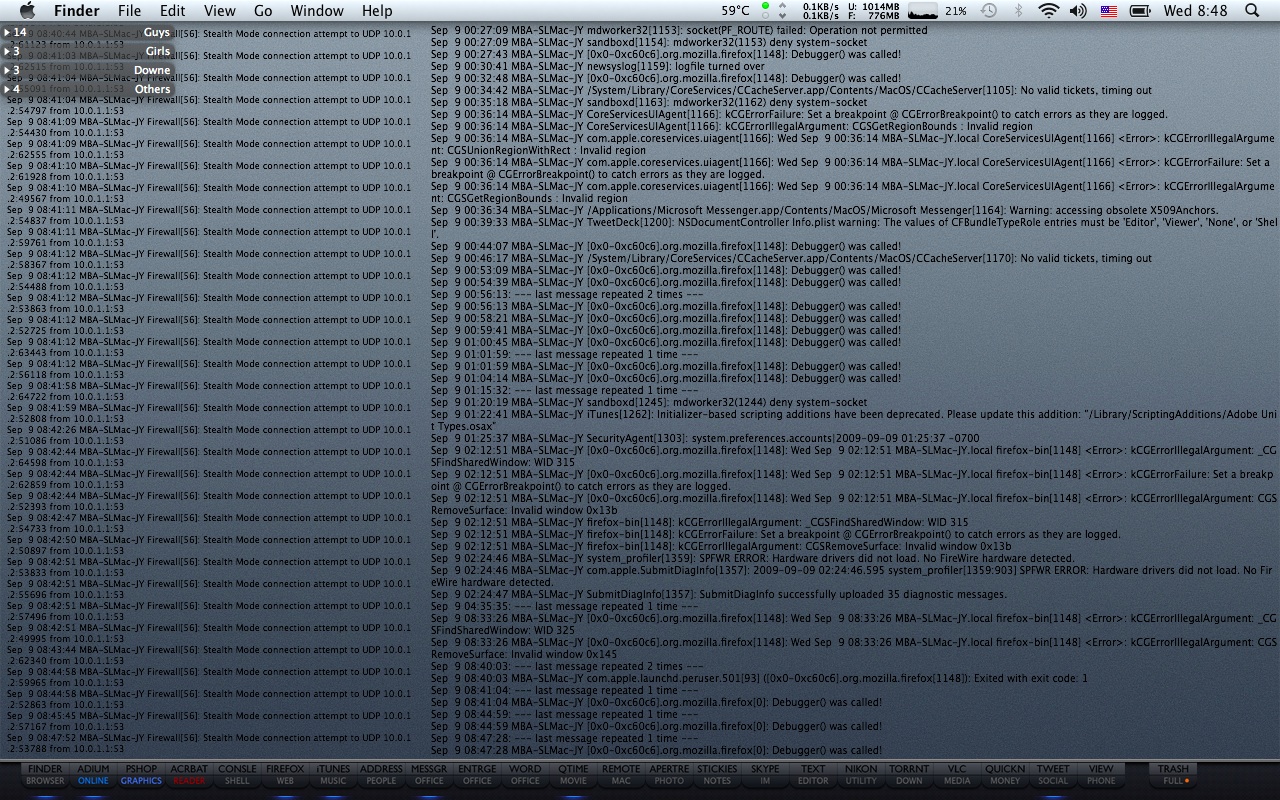Screen dimensions: 1280x800
Task: Open TORRNT down dock item
Action: 909,775
